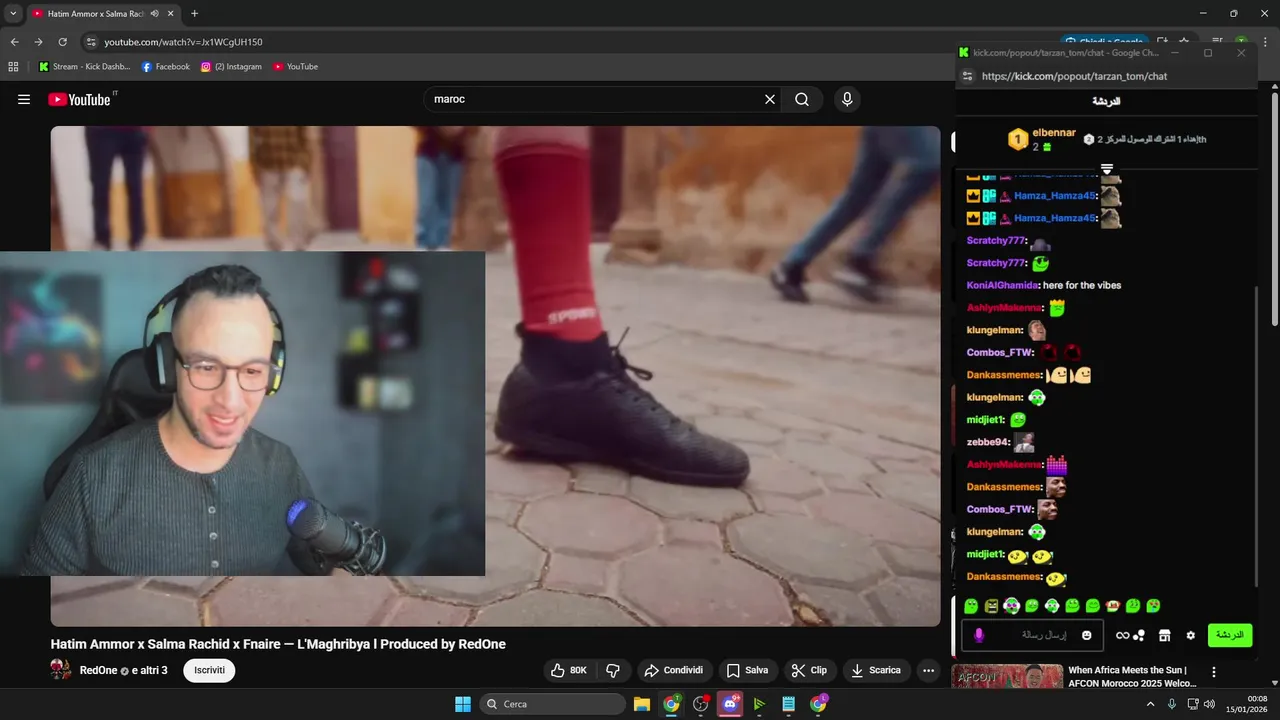Insert the first green emote in quick bar
This screenshot has height=720, width=1280.
pos(970,606)
